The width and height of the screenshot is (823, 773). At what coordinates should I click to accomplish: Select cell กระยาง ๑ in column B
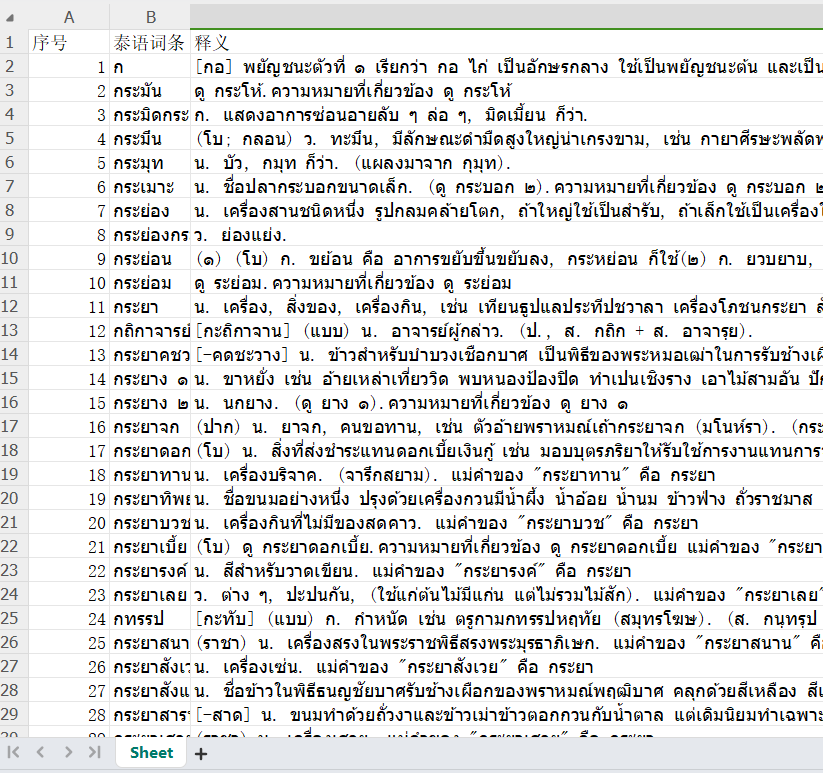click(x=150, y=378)
